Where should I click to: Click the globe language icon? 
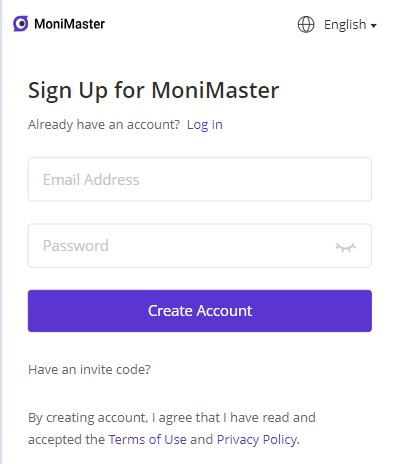coord(306,25)
